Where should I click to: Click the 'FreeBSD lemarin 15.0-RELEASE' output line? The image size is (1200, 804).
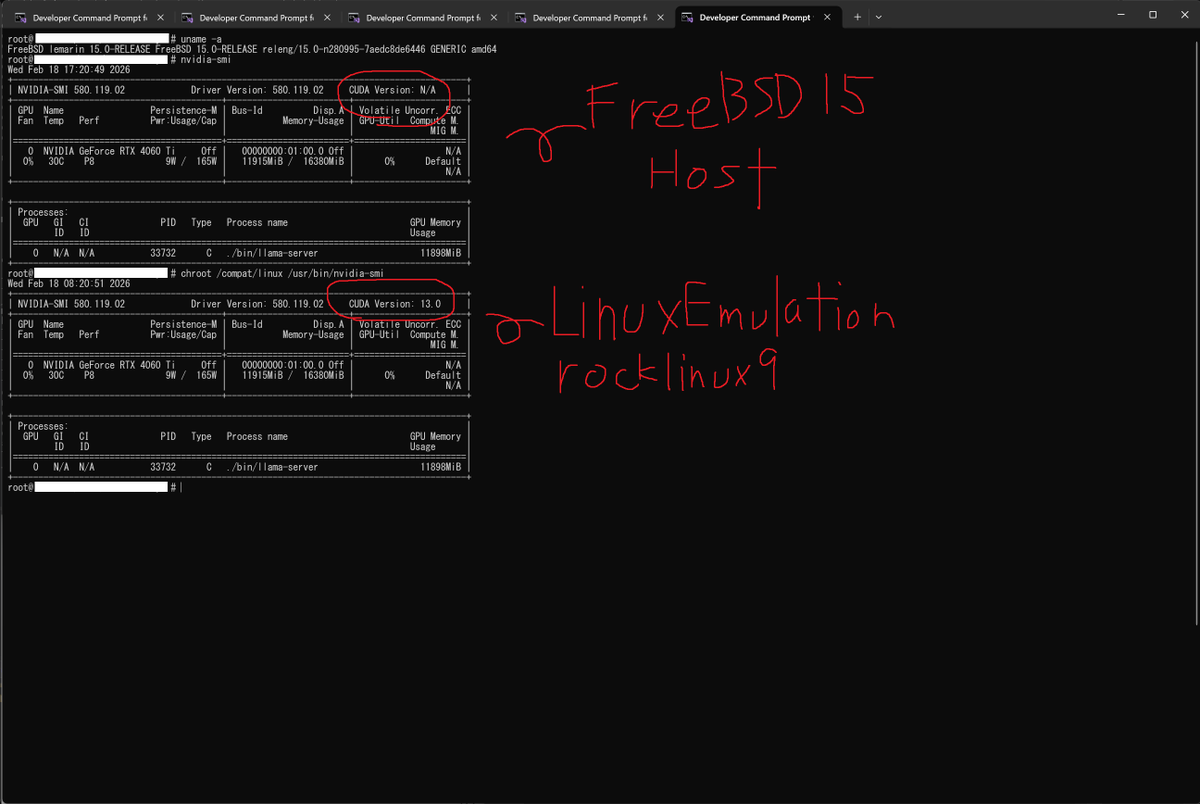252,49
